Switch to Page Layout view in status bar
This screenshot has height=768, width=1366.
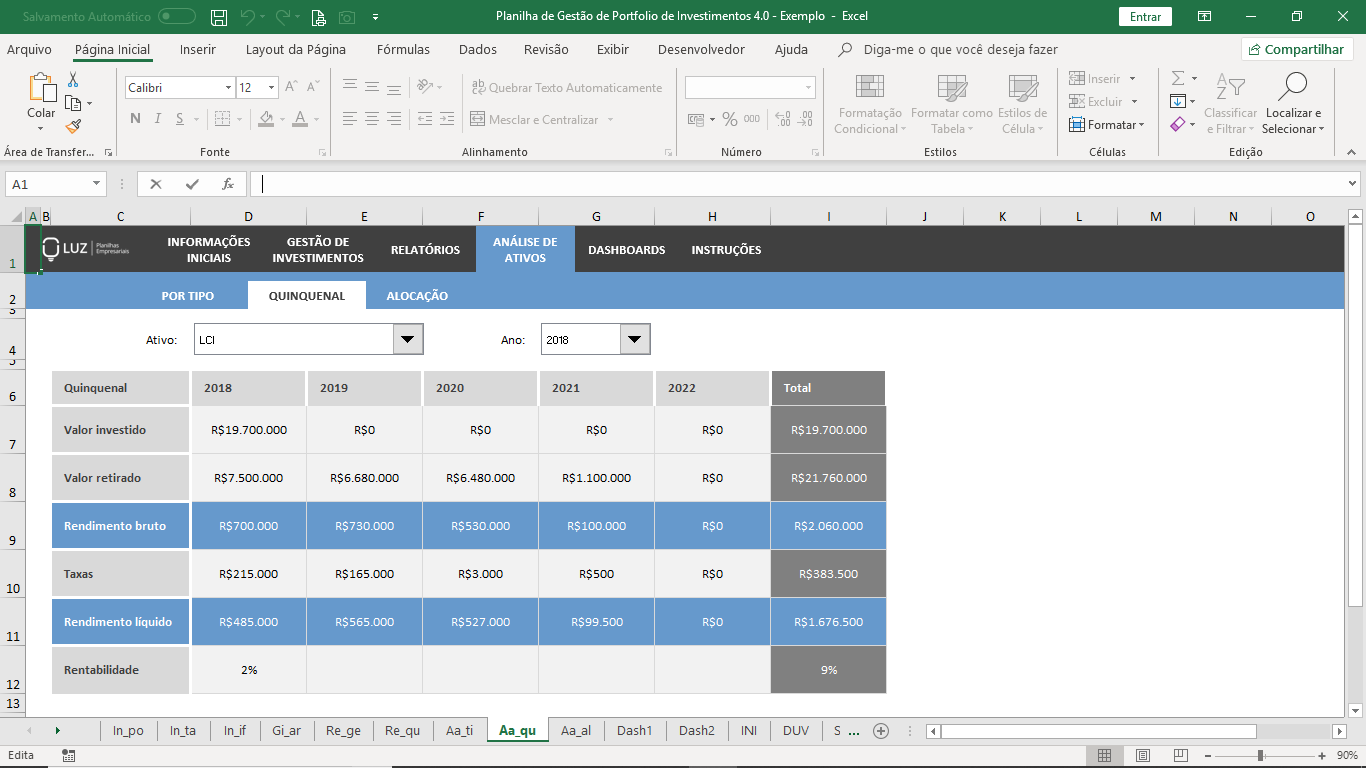(1142, 755)
